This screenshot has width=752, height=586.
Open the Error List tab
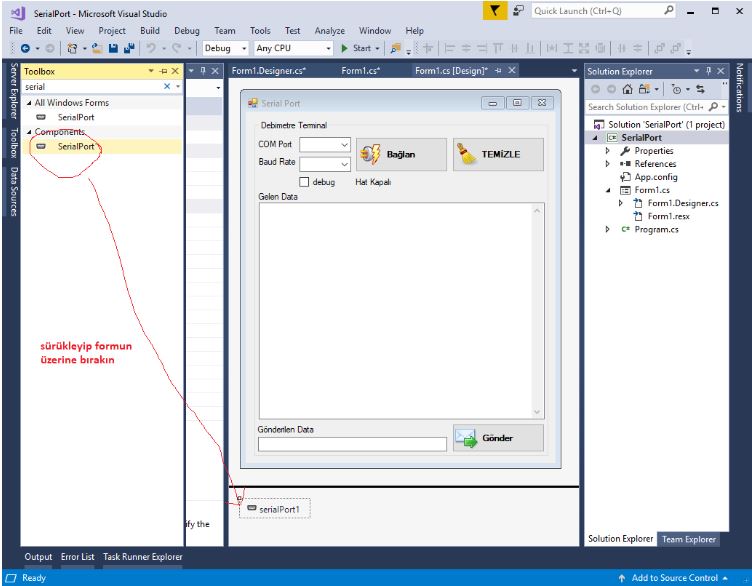[x=78, y=557]
